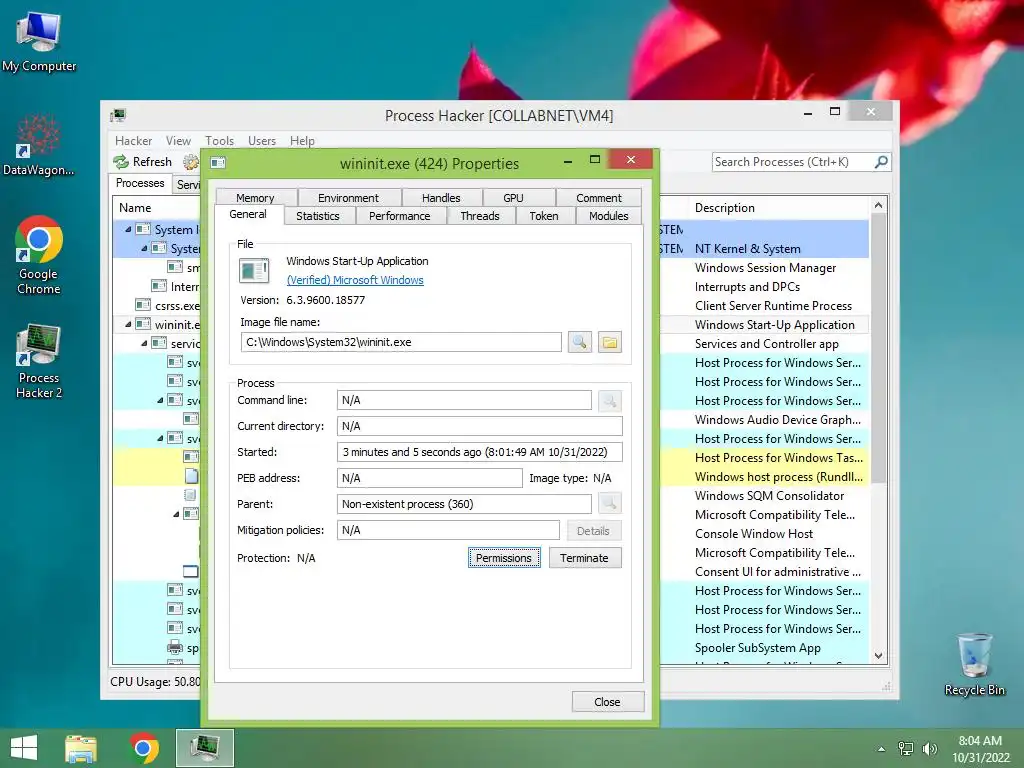Click the Parent process field

click(464, 504)
